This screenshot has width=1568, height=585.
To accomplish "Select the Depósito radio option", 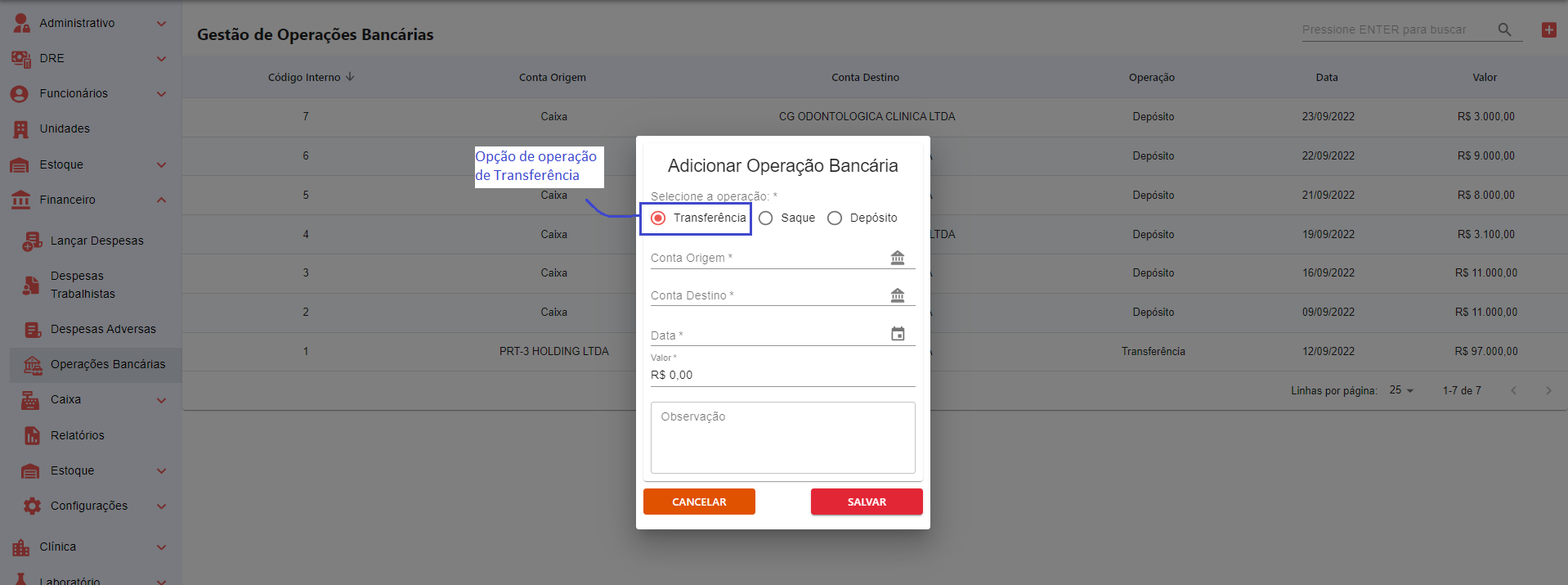I will pos(835,218).
